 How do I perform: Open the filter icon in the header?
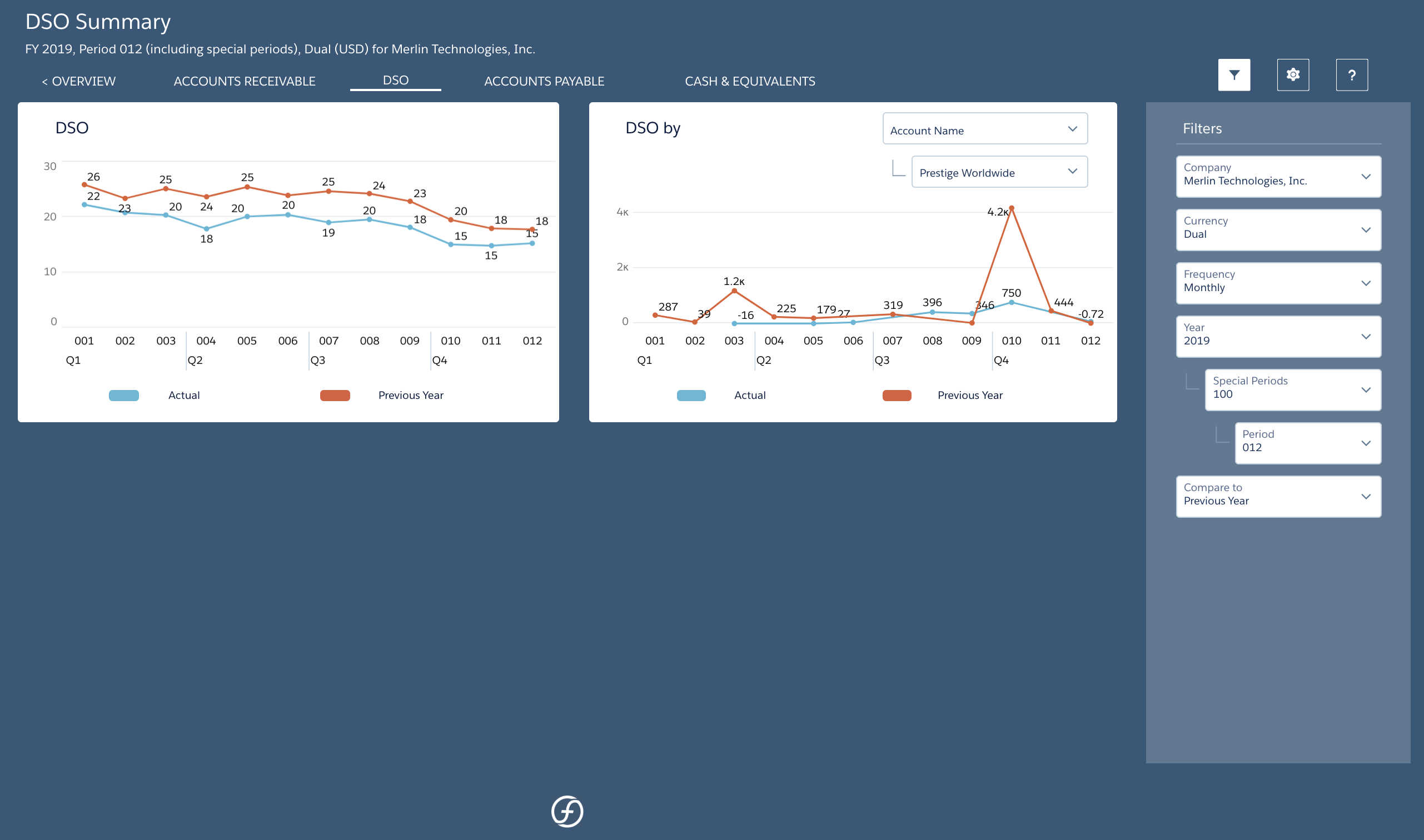tap(1234, 74)
